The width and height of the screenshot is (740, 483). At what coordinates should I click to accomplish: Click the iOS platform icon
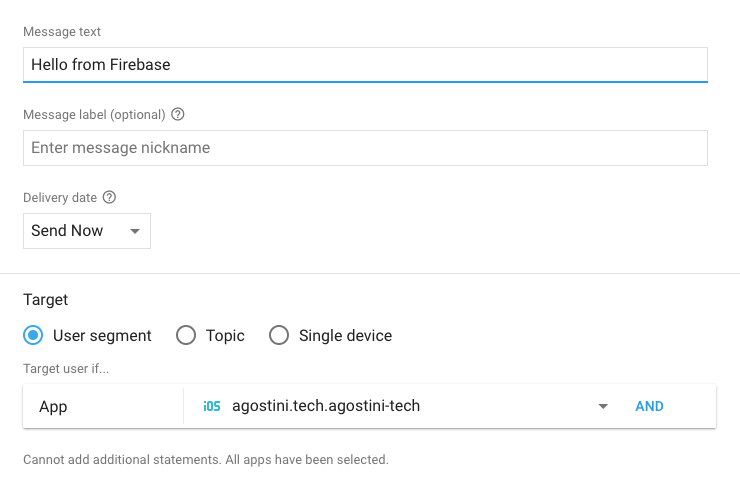click(x=211, y=406)
